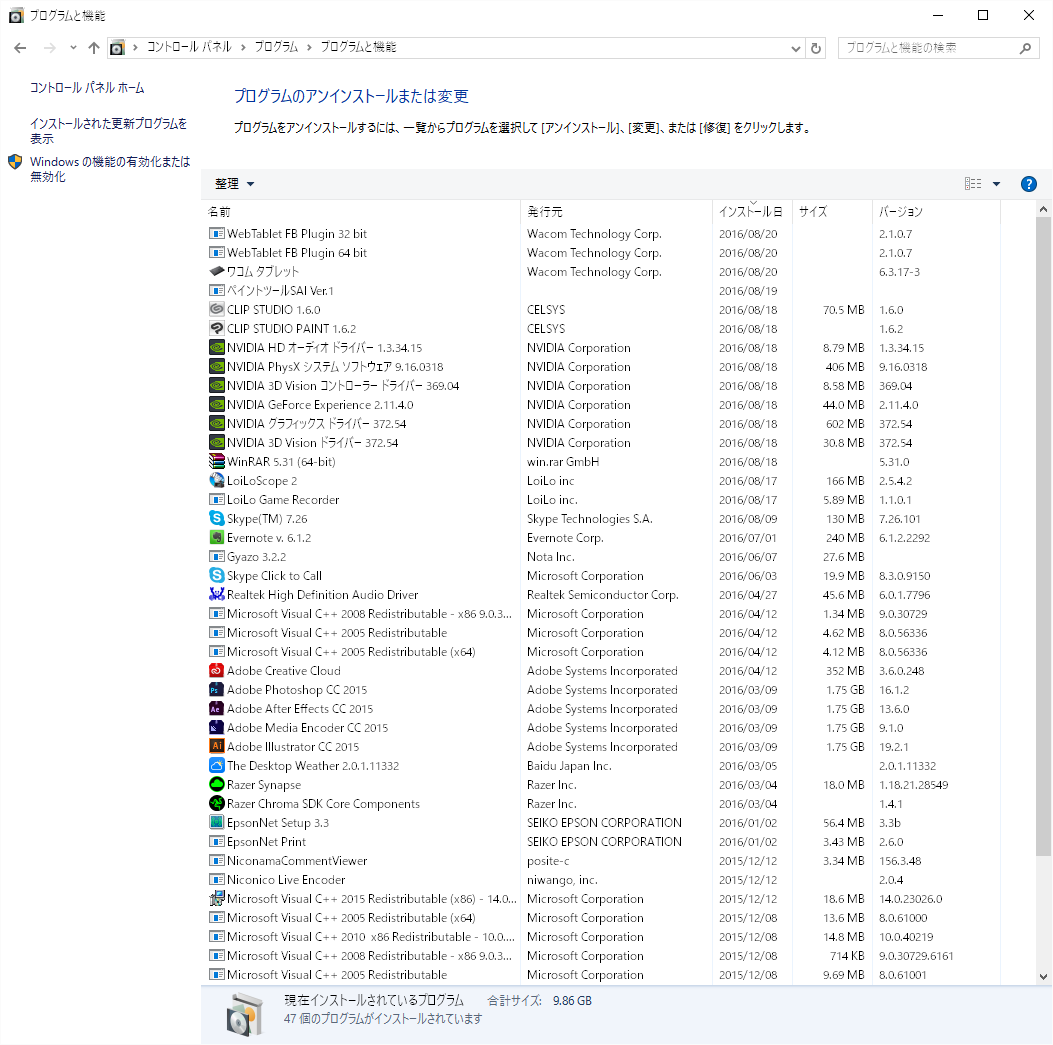Click the CLIP STUDIO 1.6.0 program icon
1053x1045 pixels.
(216, 310)
